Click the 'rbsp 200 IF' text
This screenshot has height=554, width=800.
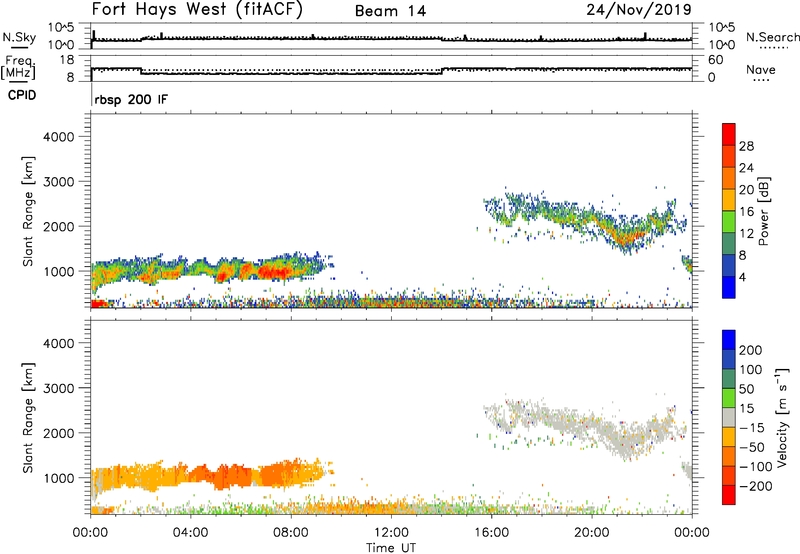click(131, 99)
